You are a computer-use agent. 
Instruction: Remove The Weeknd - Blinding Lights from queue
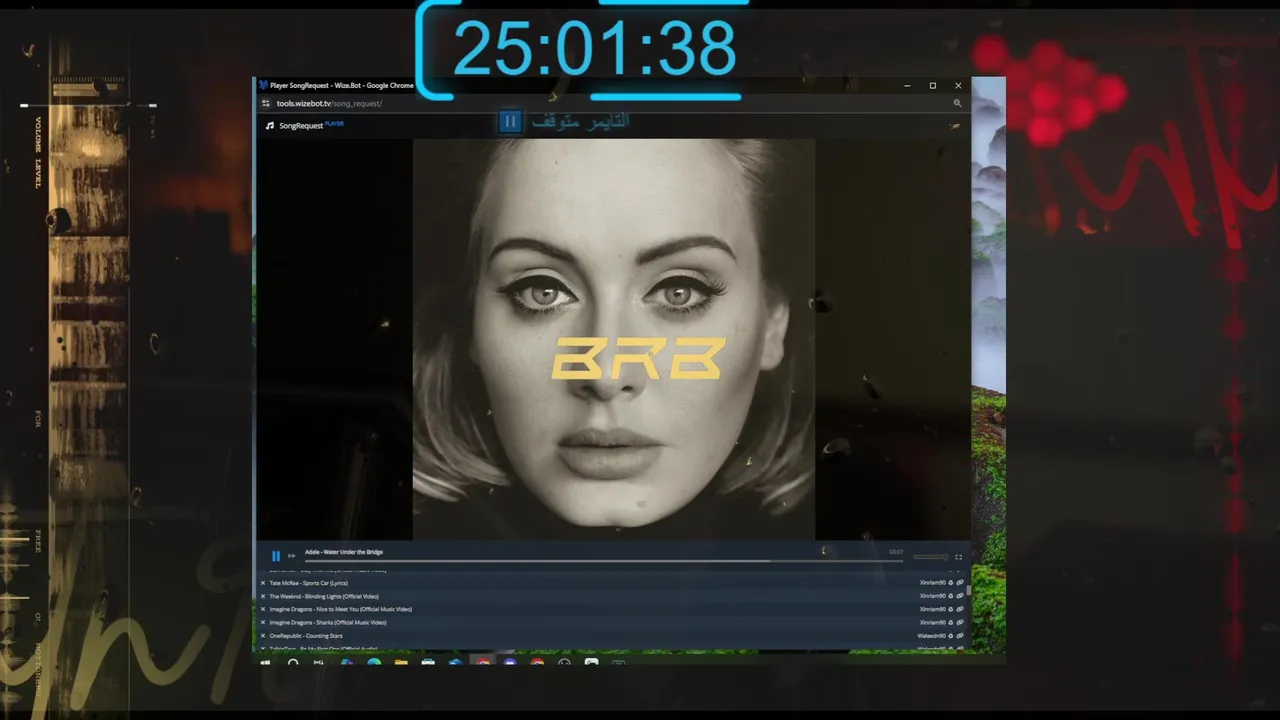[263, 596]
